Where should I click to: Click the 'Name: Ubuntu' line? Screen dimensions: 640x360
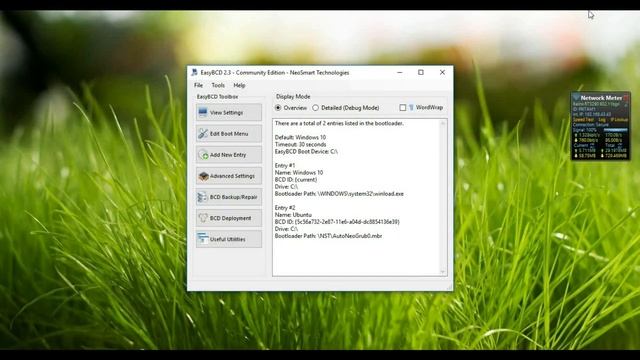tap(293, 215)
